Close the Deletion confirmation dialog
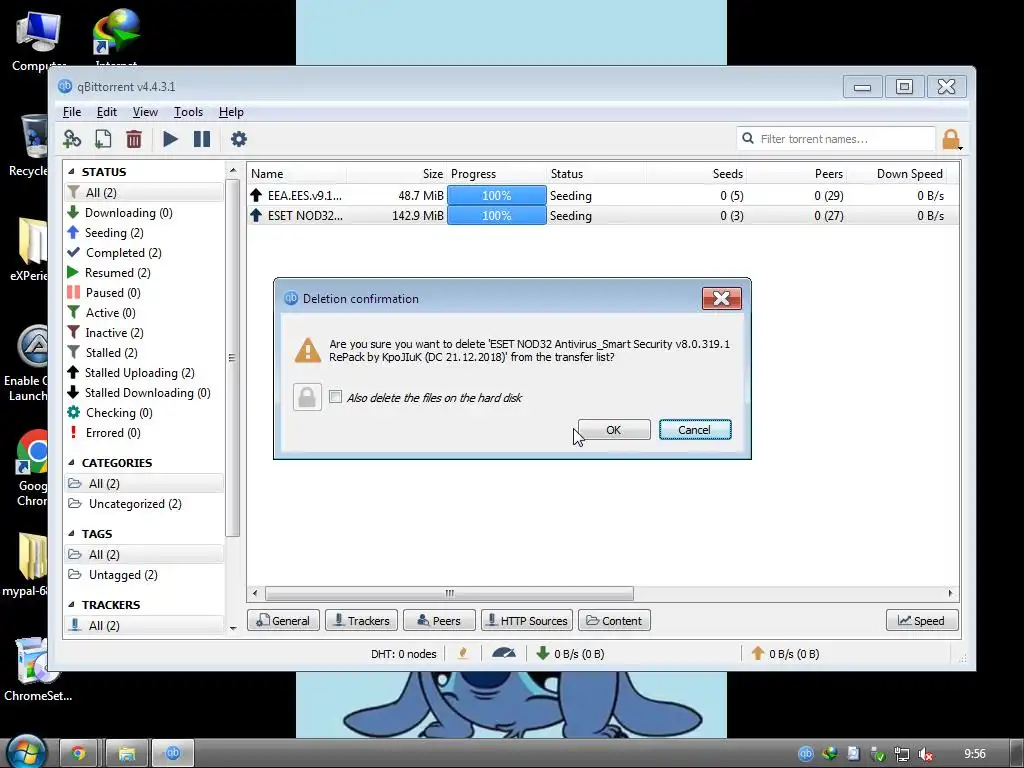This screenshot has width=1024, height=768. click(x=722, y=298)
